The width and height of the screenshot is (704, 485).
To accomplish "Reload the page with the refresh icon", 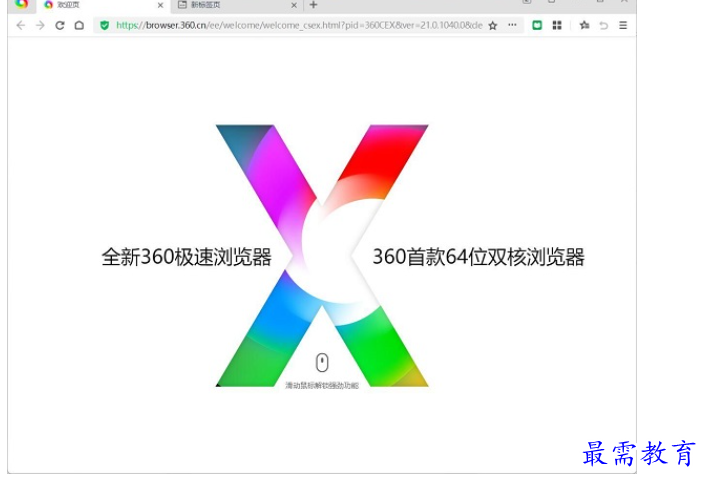I will pos(60,25).
